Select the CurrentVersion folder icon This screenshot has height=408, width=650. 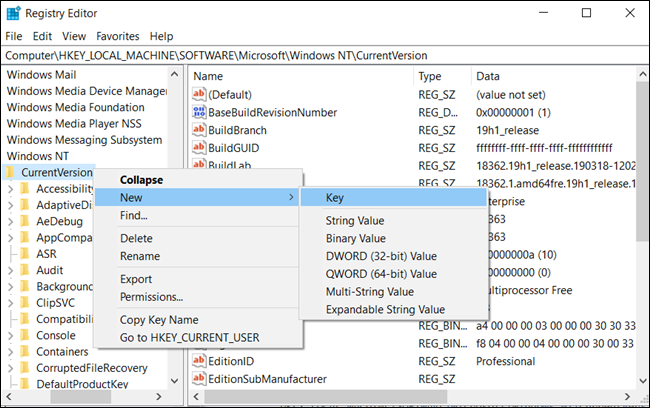[x=10, y=172]
